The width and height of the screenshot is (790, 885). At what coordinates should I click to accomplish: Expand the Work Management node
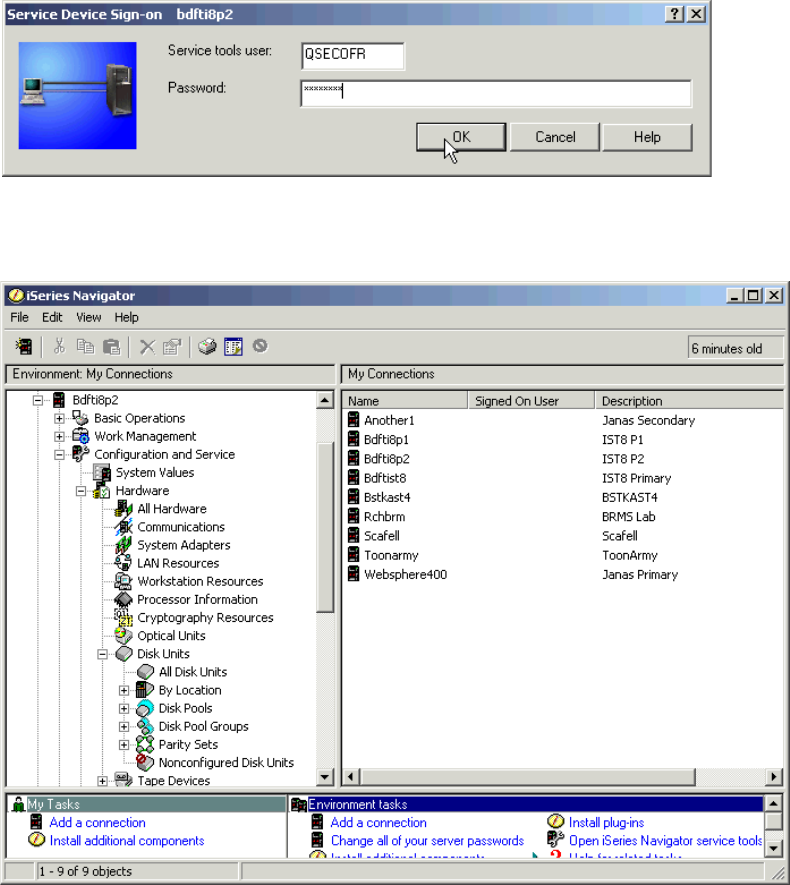point(59,436)
